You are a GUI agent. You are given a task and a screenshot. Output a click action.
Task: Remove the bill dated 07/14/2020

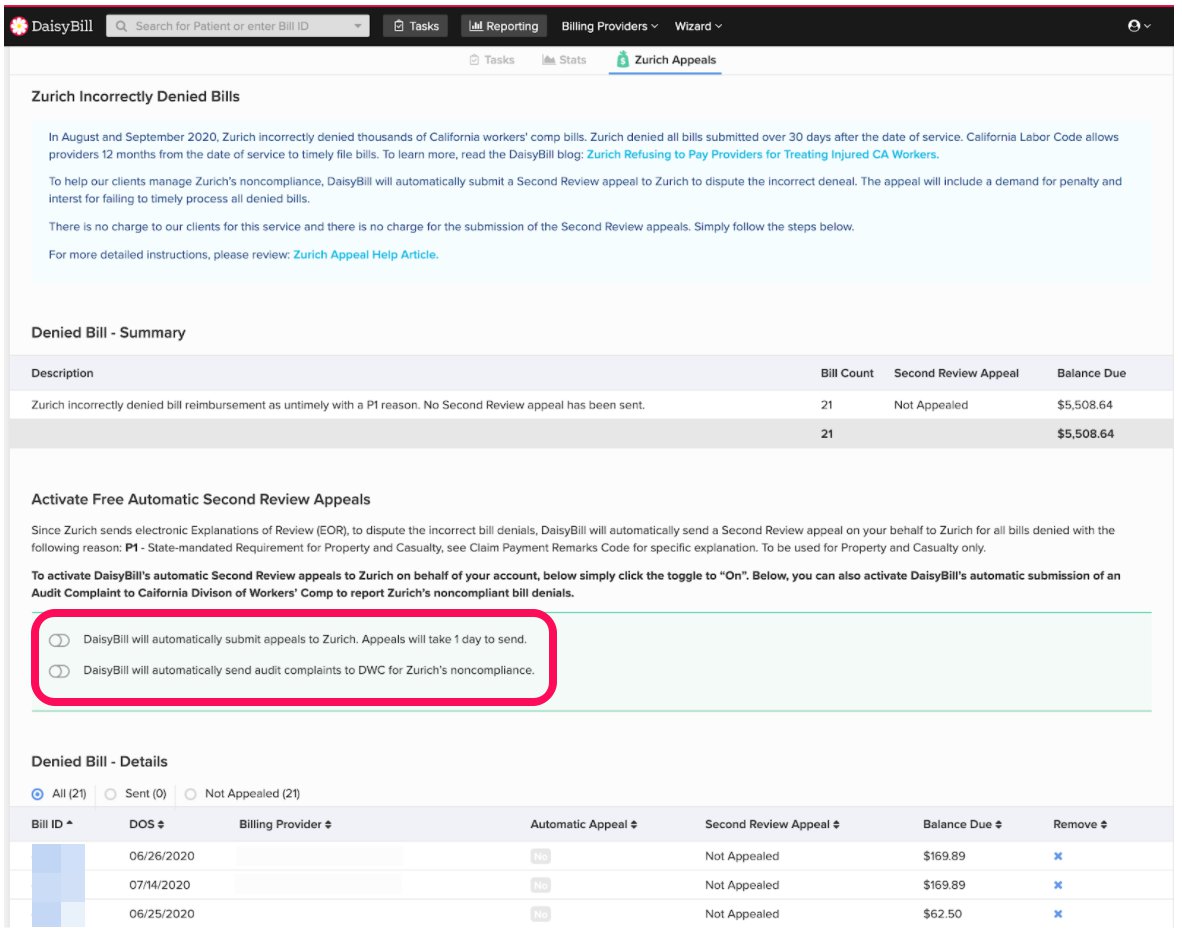(1057, 885)
